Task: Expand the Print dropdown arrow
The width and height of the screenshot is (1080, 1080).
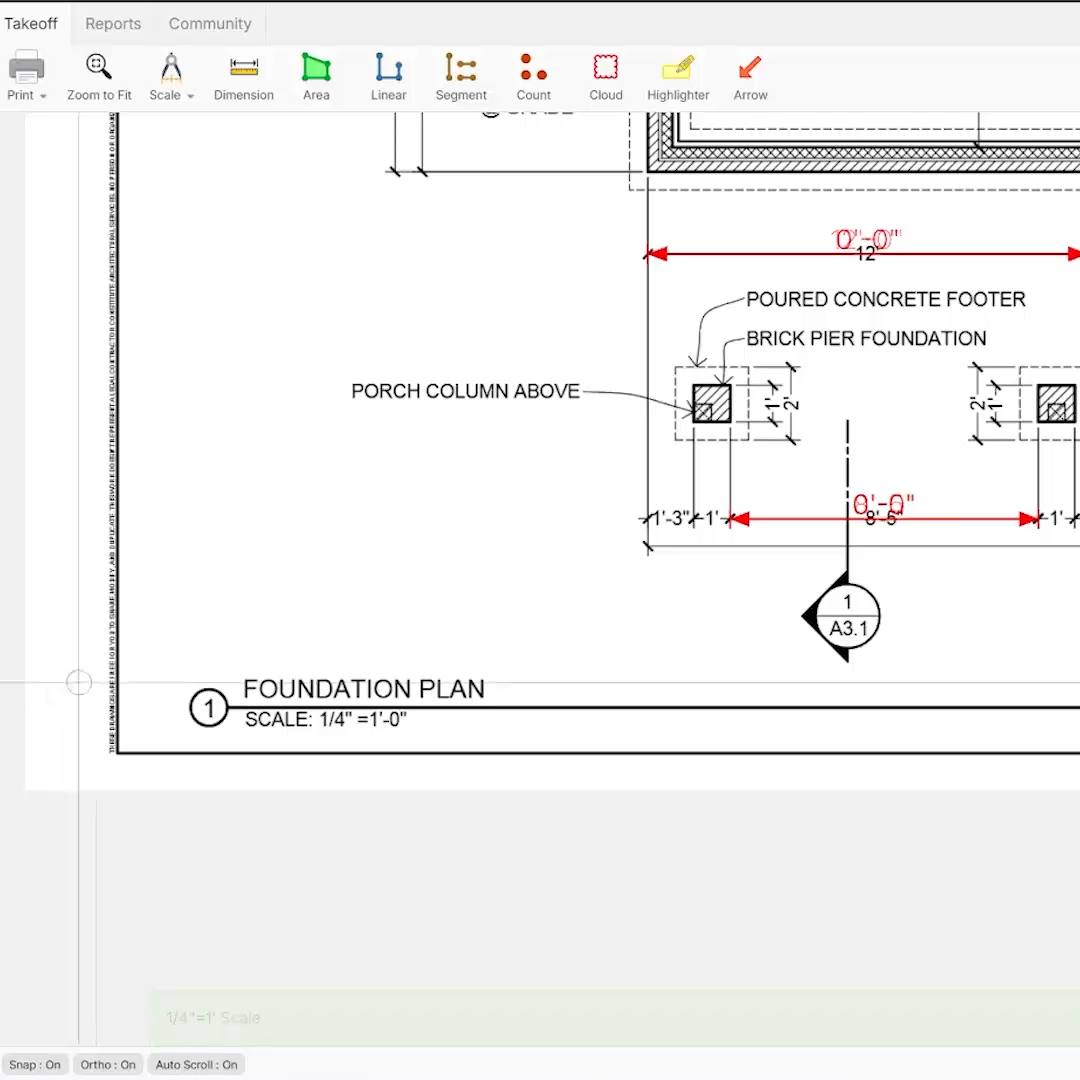Action: click(x=43, y=96)
